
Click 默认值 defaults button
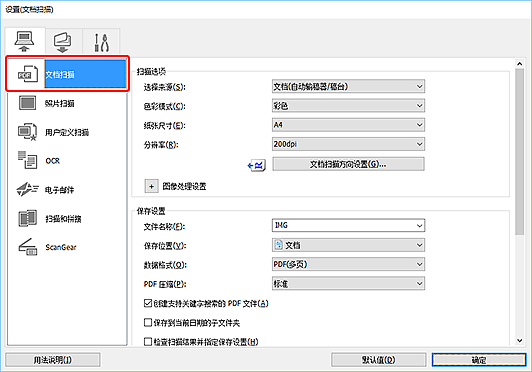pos(378,360)
